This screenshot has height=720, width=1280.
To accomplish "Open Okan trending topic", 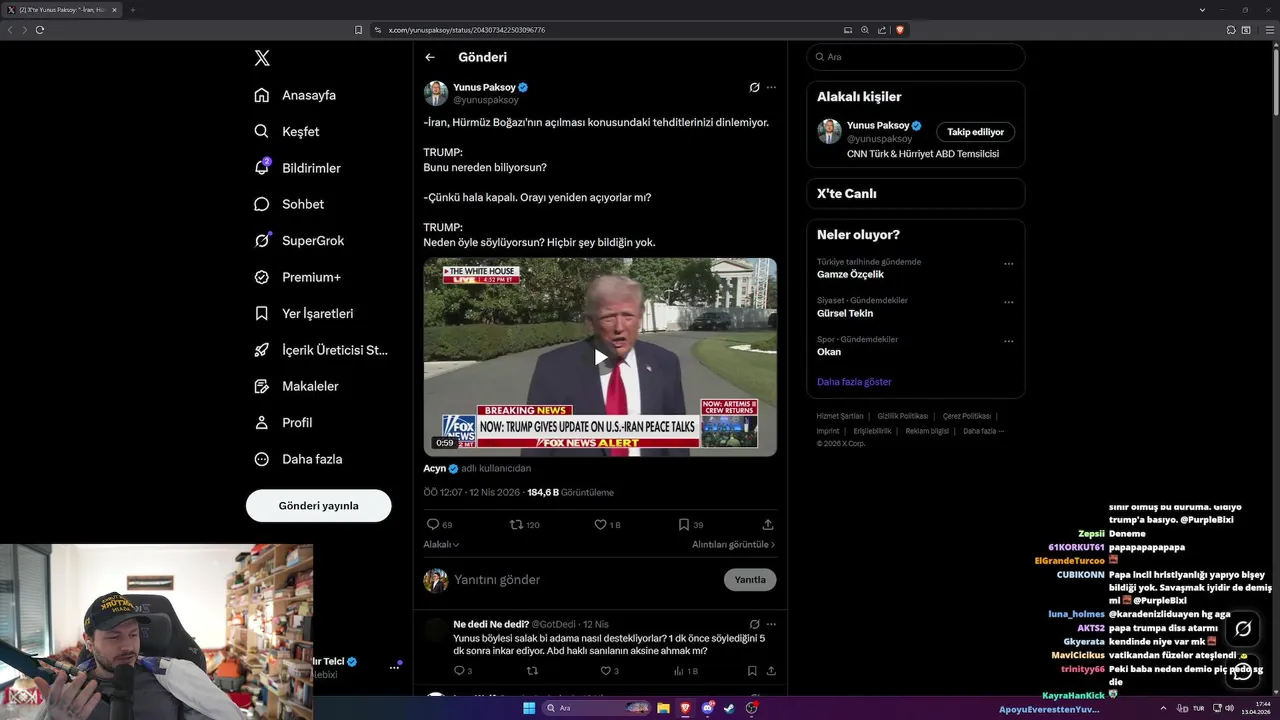I will coord(829,352).
